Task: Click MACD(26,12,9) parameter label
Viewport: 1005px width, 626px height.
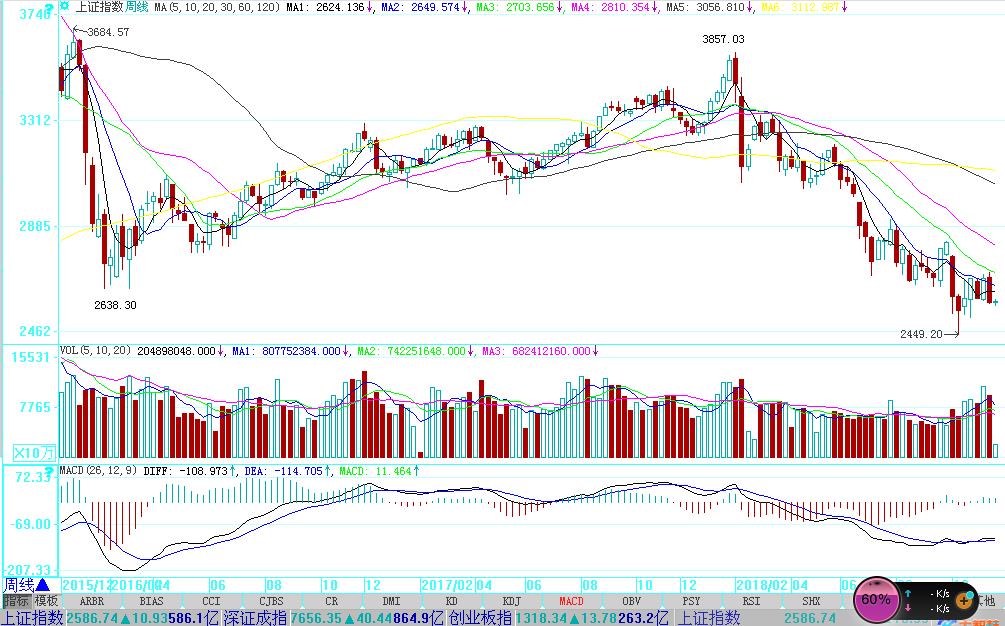Action: pyautogui.click(x=98, y=470)
